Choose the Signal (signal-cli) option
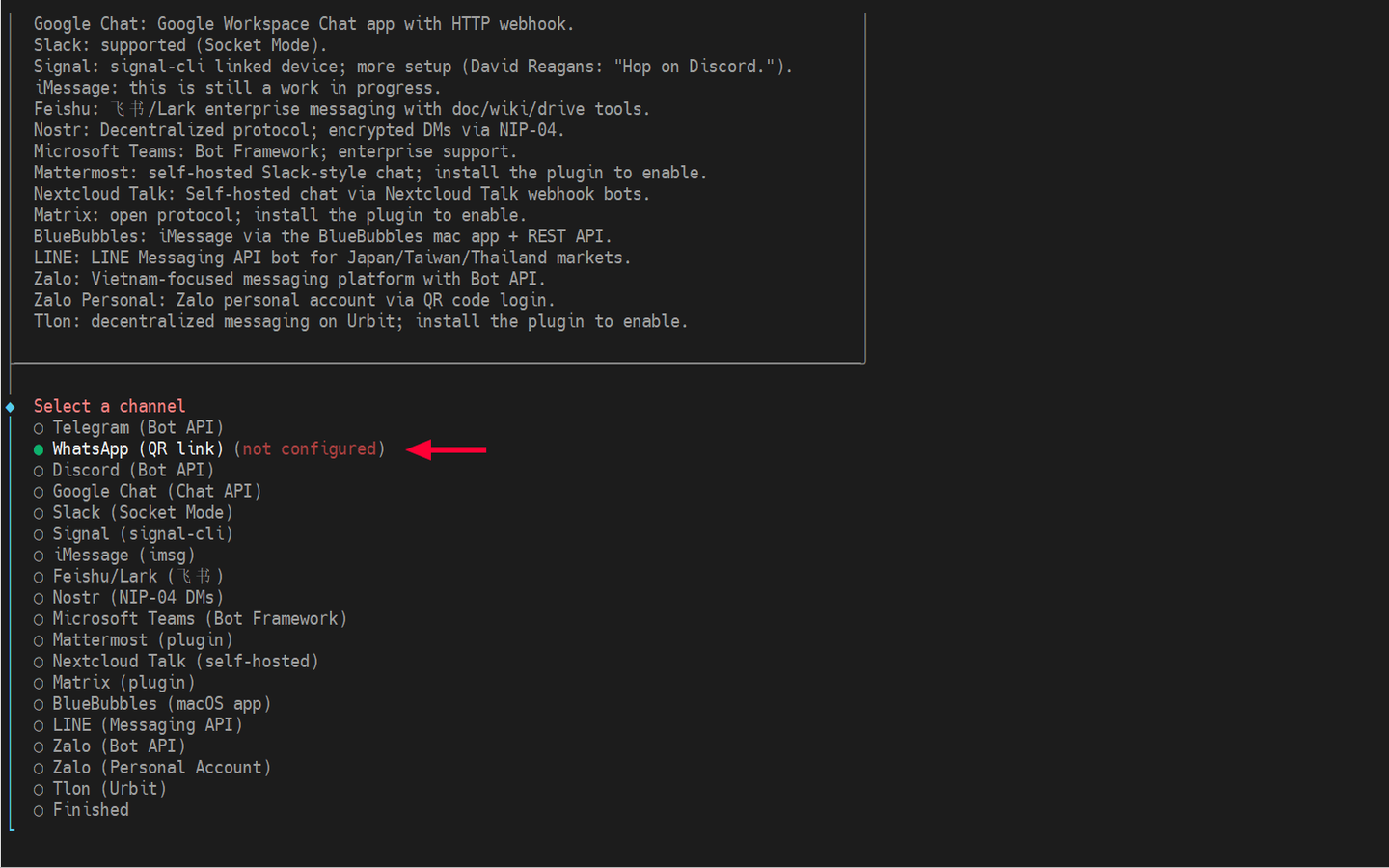 click(143, 533)
